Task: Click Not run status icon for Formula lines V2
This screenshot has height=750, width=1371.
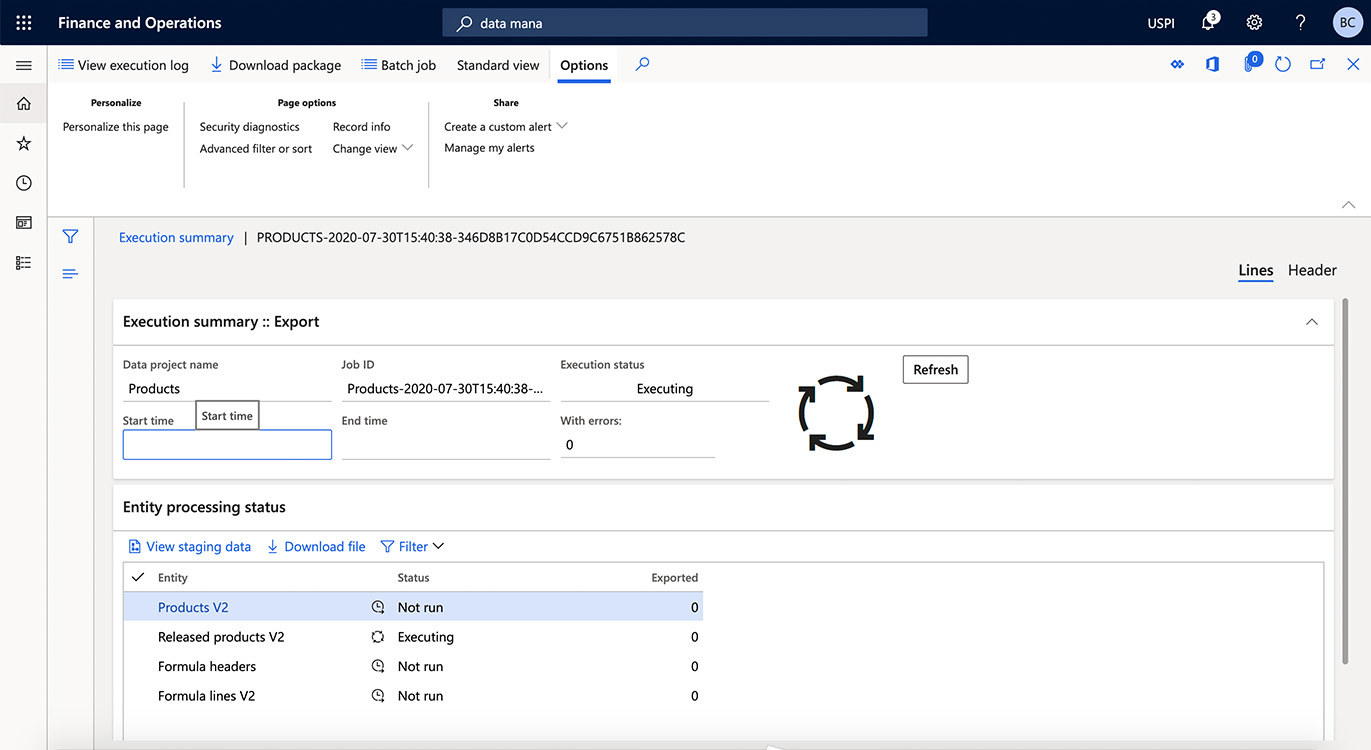Action: 378,696
